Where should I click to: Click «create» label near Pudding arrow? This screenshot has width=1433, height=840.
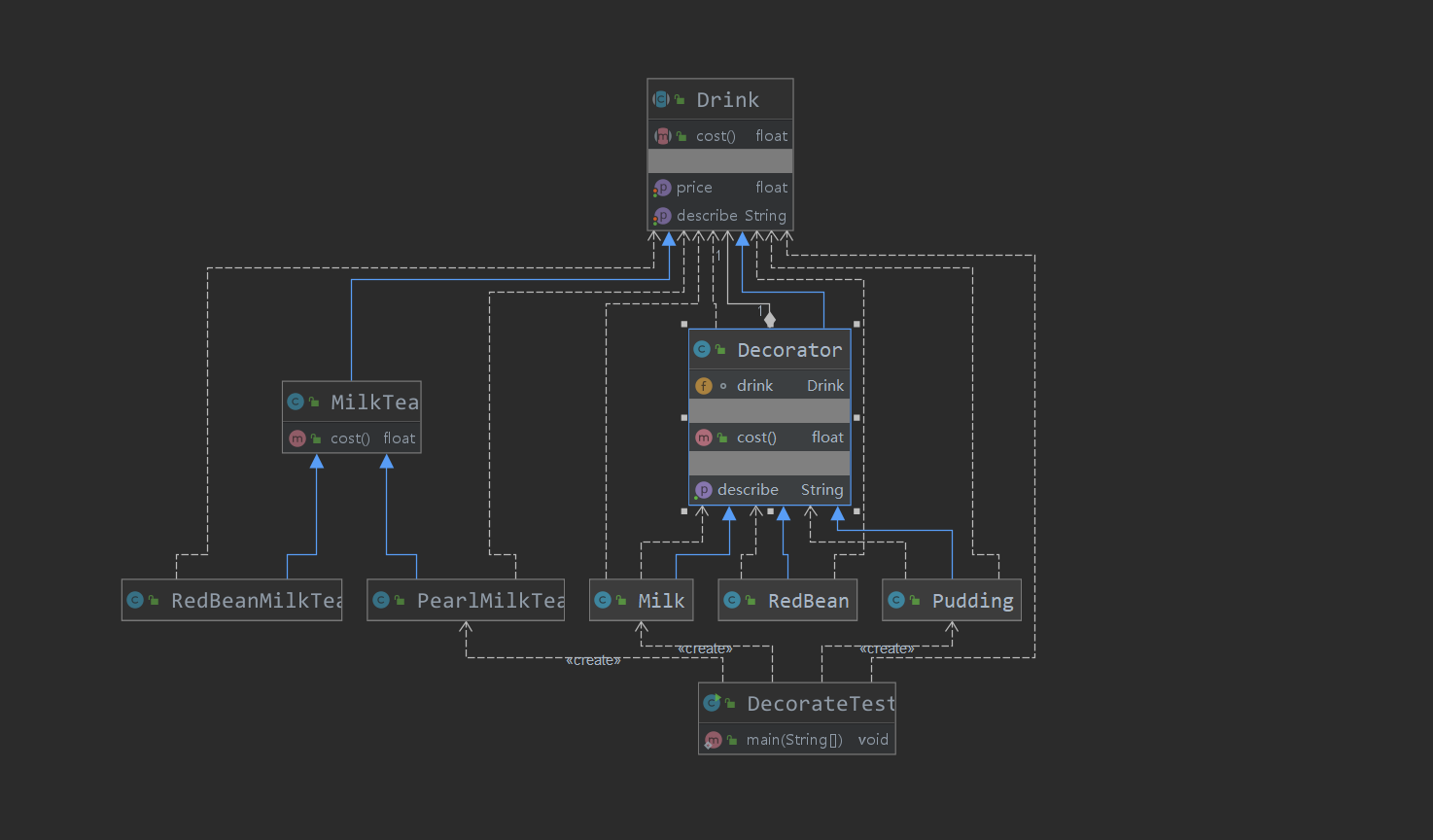[x=887, y=648]
